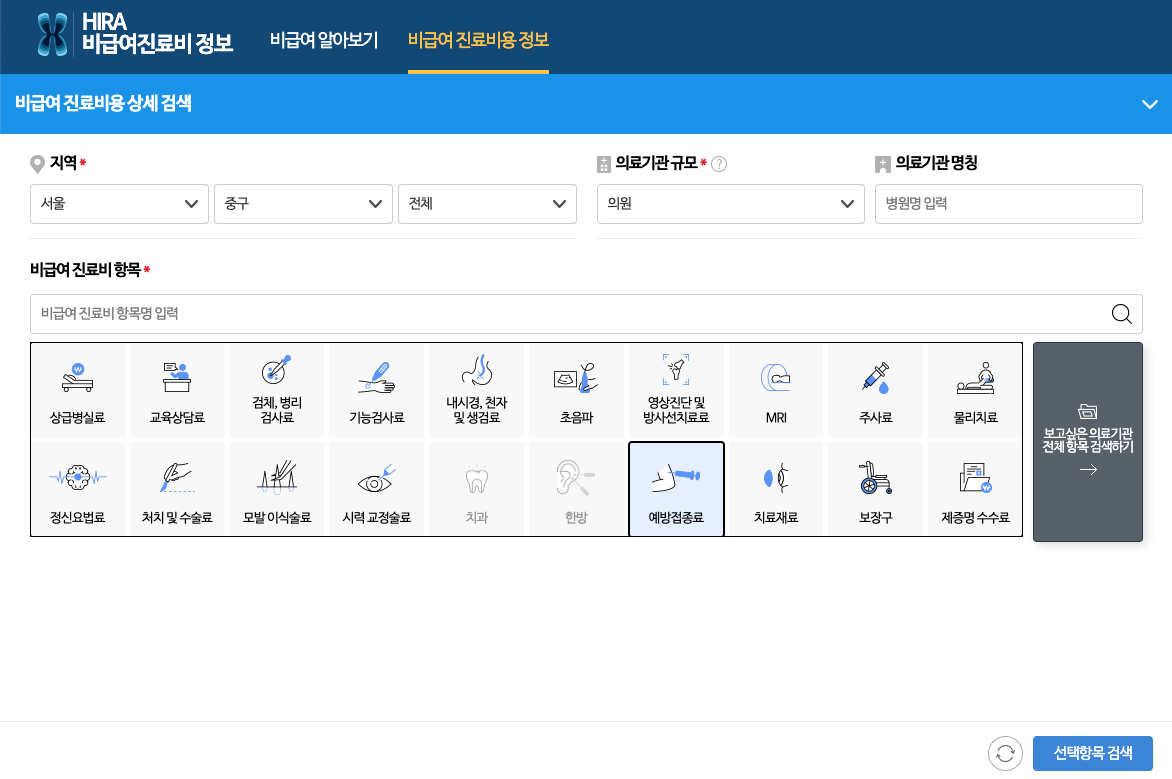Open the 서울 region dropdown

[x=119, y=204]
